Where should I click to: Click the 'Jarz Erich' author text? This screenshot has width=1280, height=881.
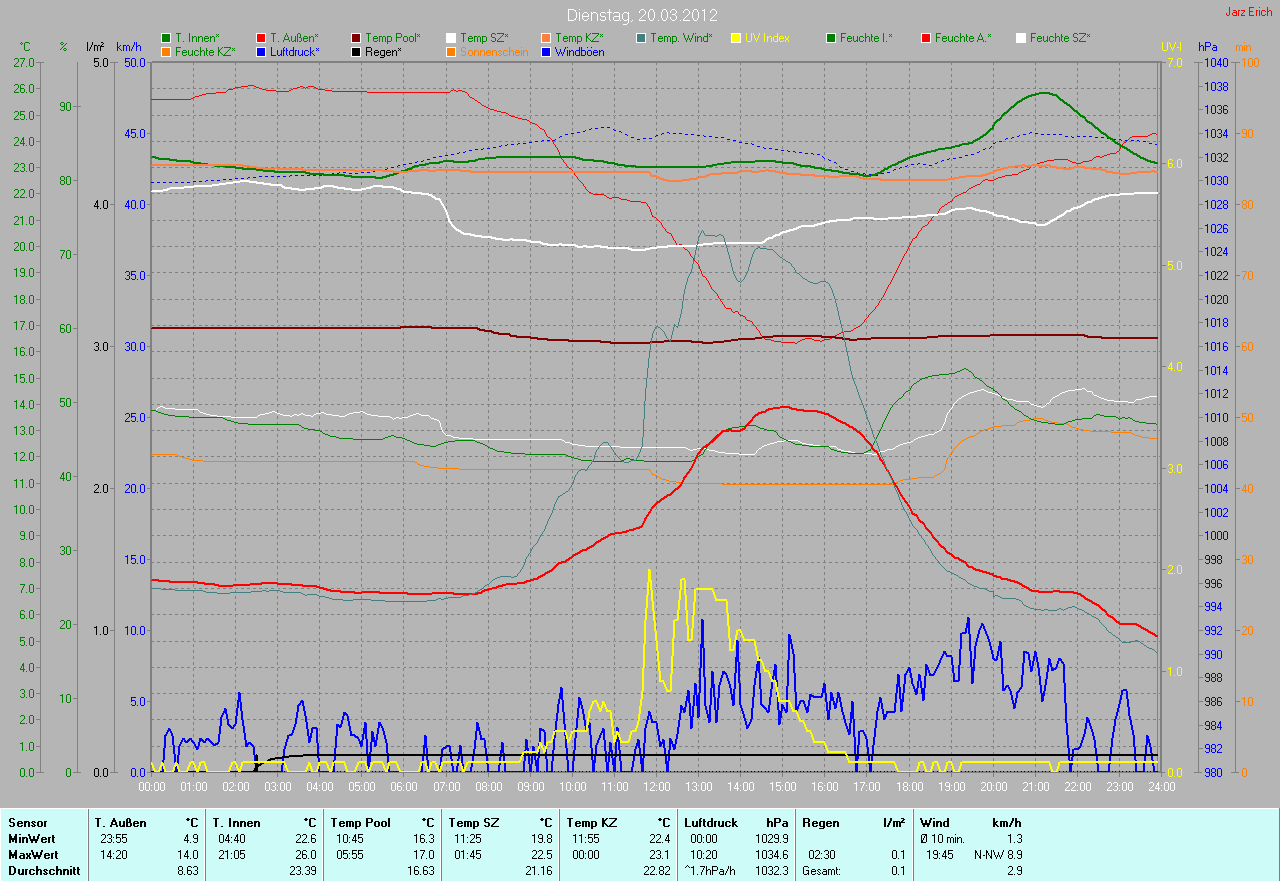point(1250,12)
